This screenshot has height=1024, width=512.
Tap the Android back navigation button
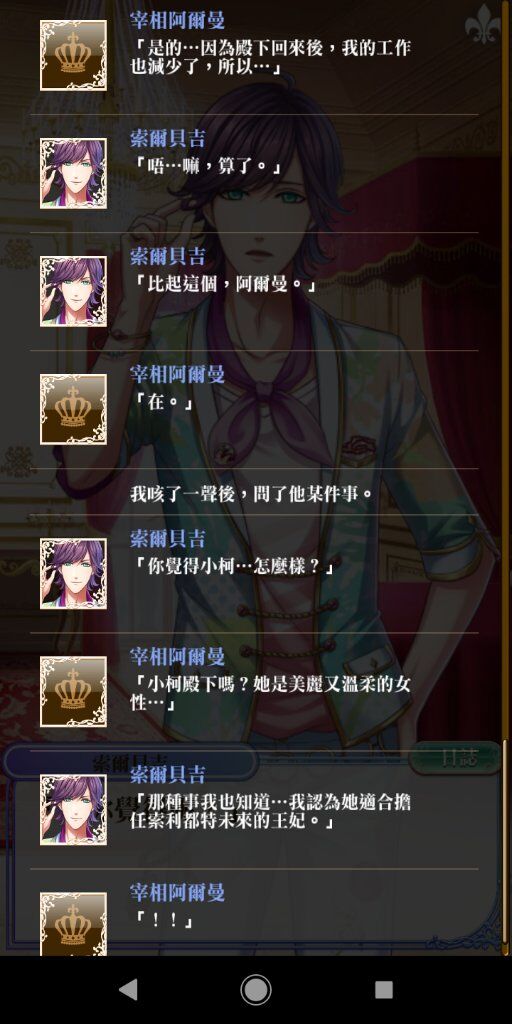click(128, 989)
